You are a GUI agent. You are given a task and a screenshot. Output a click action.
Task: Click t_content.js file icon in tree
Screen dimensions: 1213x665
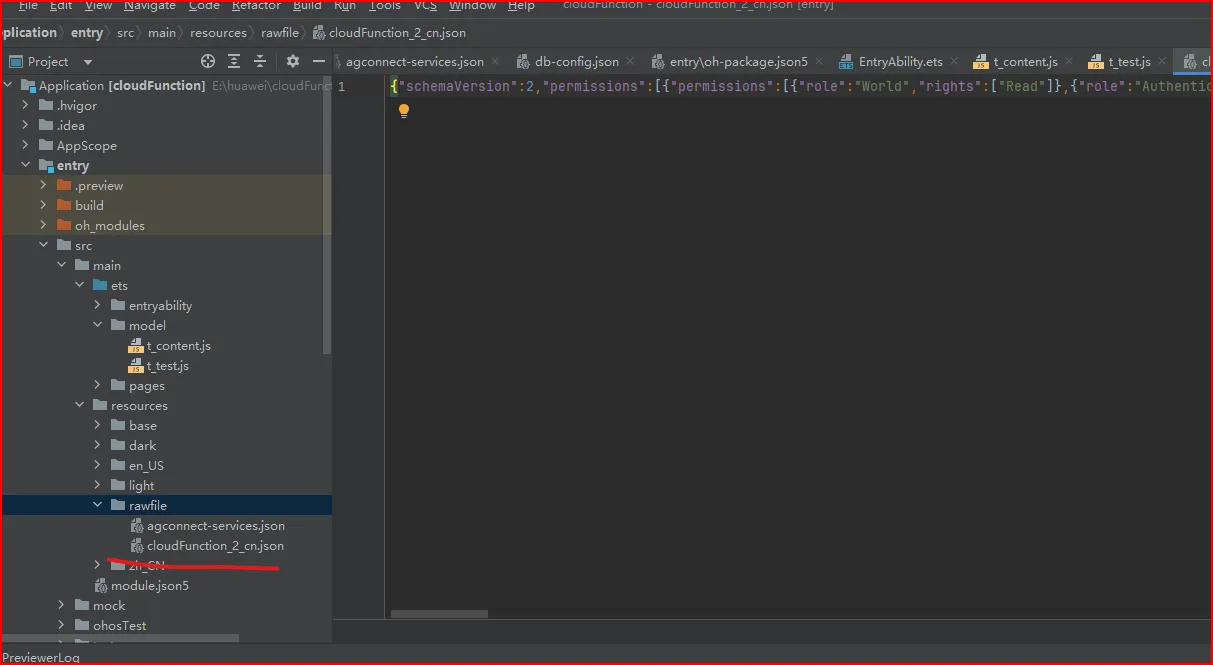pos(136,346)
